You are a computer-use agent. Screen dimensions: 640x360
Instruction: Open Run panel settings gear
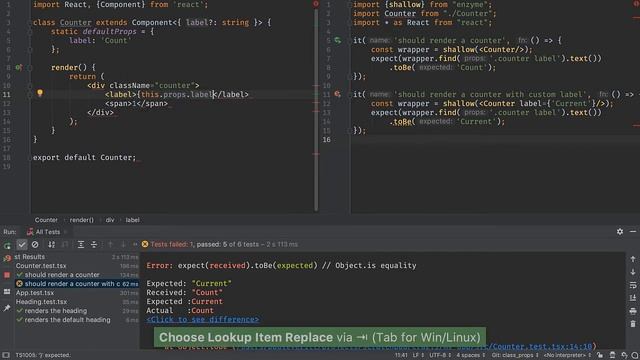pyautogui.click(x=620, y=231)
